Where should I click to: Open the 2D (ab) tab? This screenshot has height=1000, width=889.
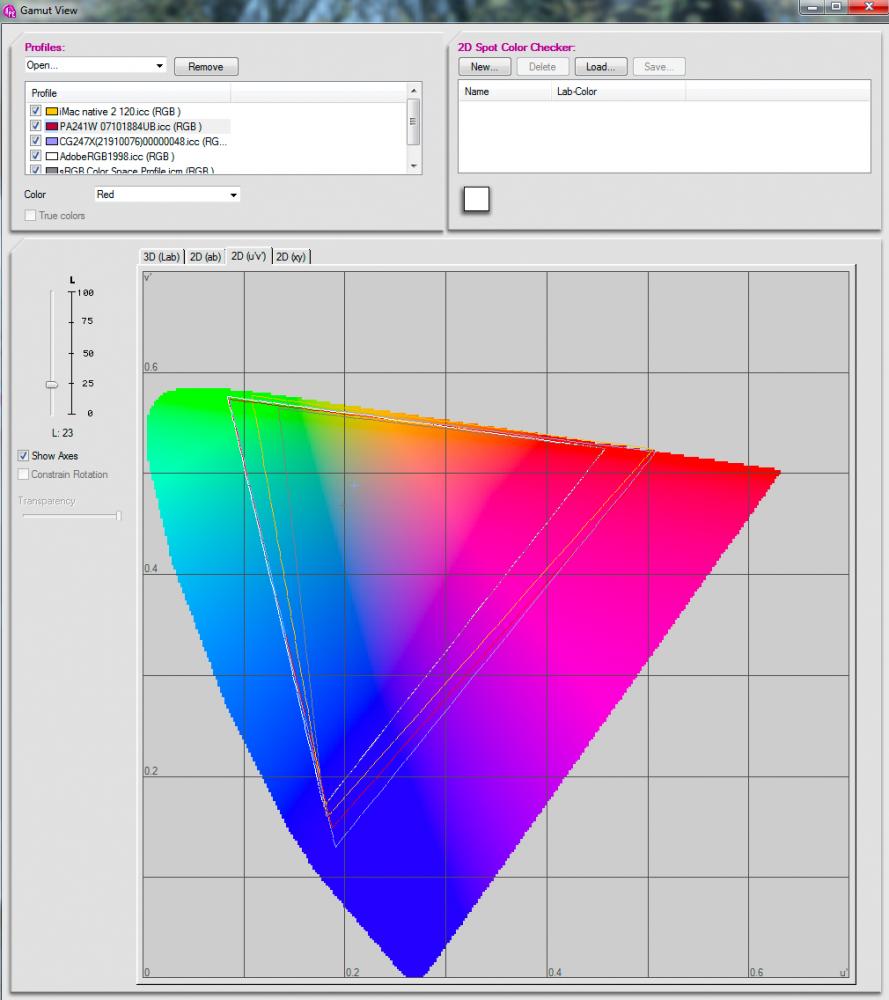(205, 257)
